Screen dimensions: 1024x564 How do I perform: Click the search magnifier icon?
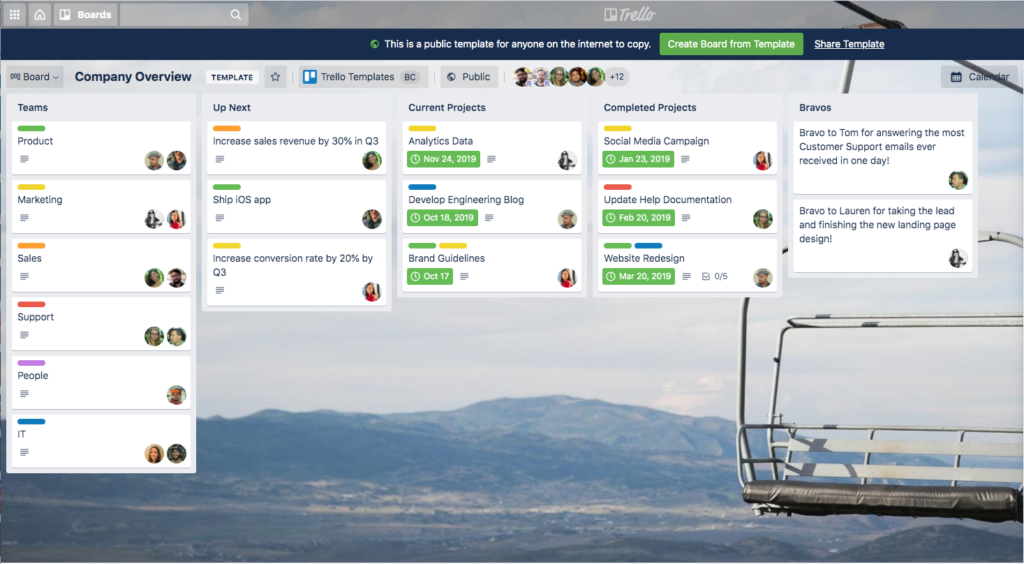point(236,14)
